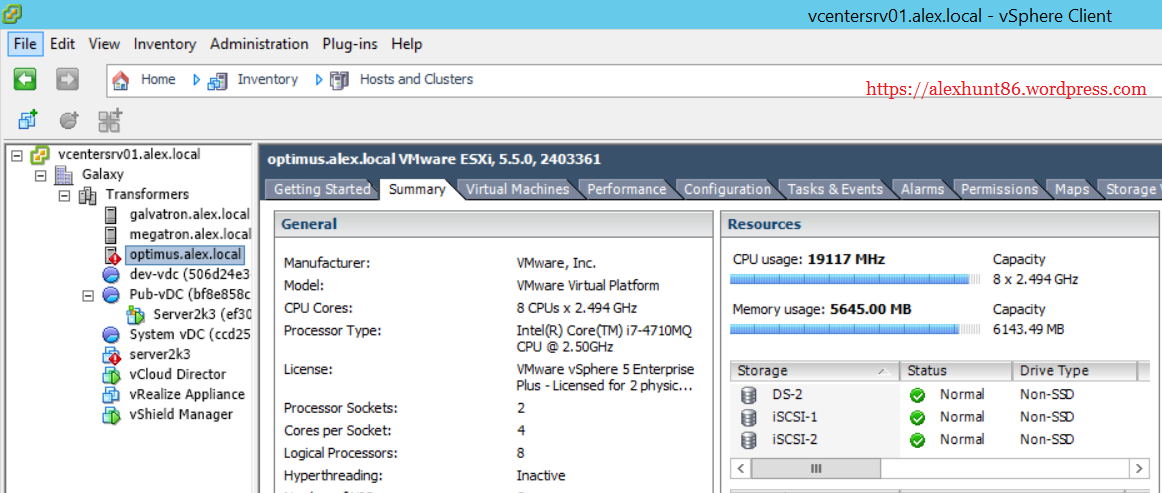Click the vShield Manager VM icon
Image resolution: width=1162 pixels, height=493 pixels.
click(x=111, y=414)
